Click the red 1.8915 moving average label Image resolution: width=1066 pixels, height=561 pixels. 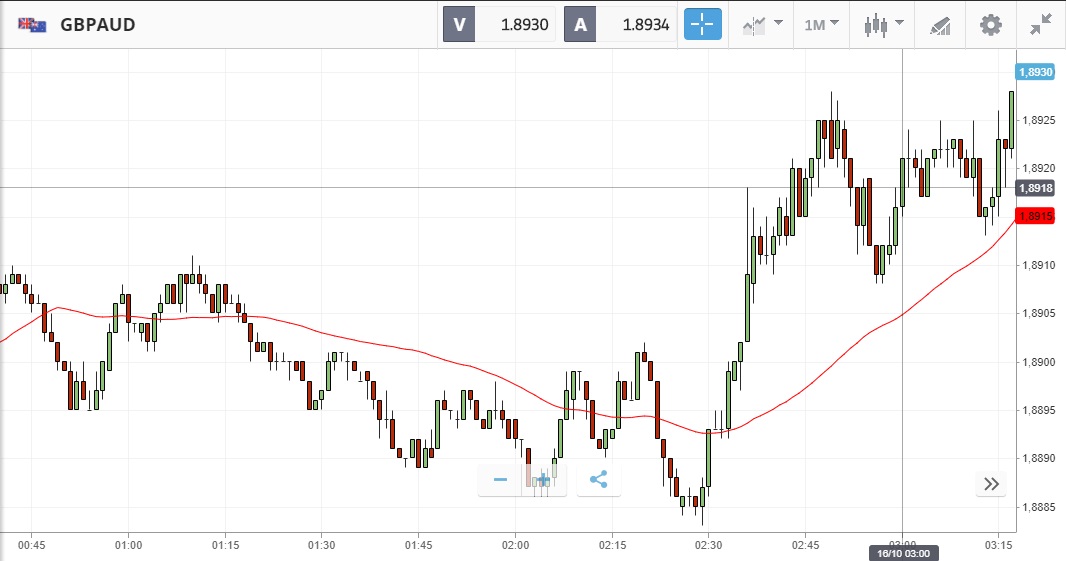coord(1035,216)
